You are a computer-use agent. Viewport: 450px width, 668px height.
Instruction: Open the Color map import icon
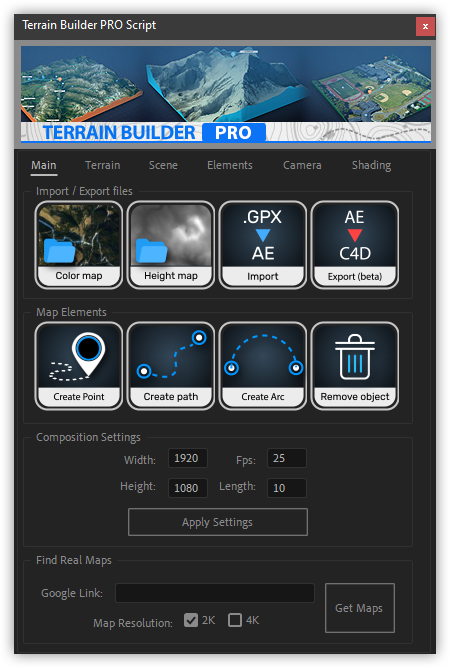point(79,245)
